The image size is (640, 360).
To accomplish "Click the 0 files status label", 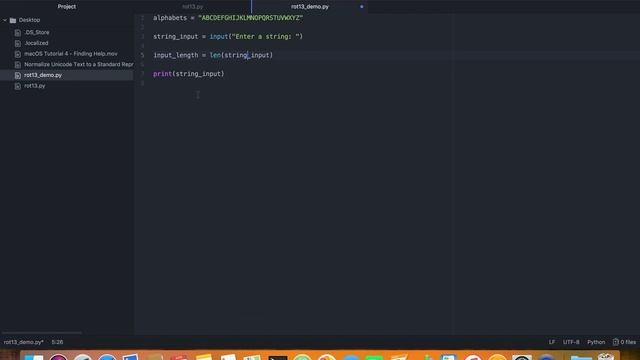I will tap(628, 342).
